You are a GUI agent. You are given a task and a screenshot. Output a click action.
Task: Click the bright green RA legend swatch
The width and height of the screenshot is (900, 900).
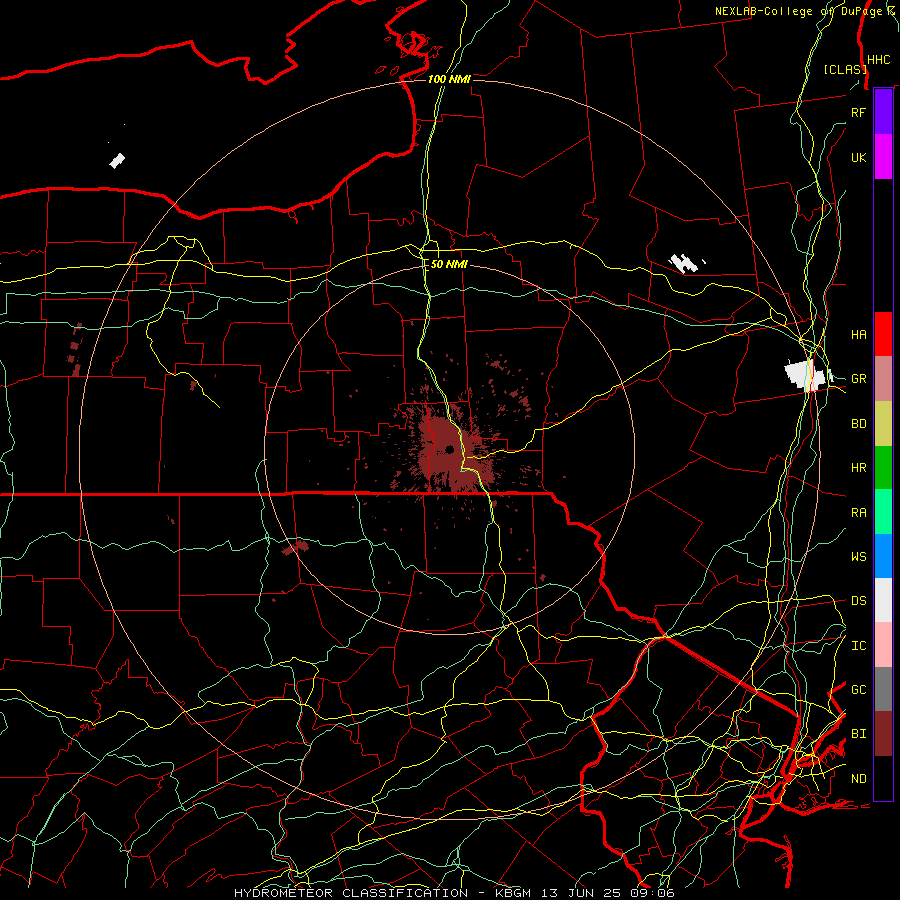pos(883,512)
